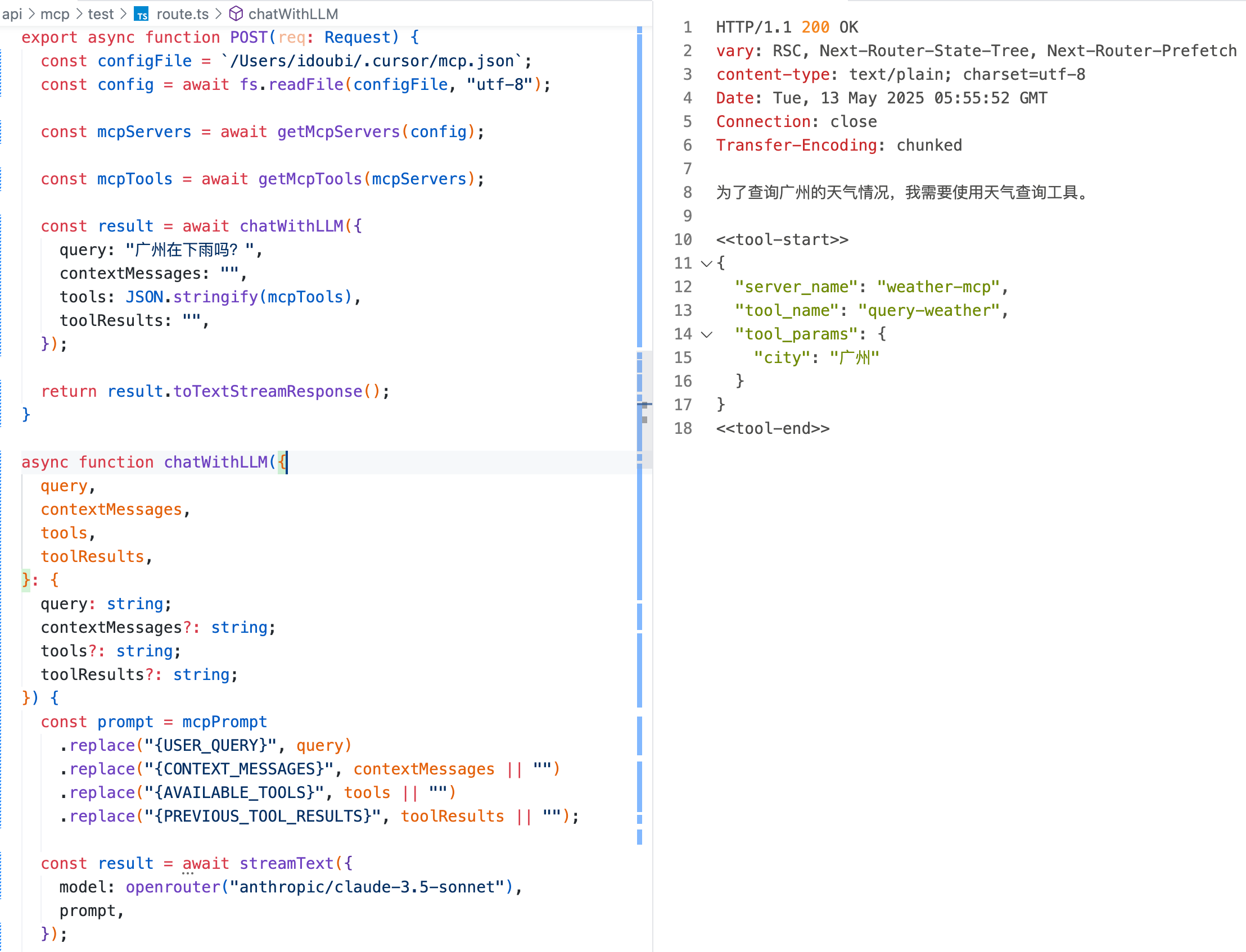Click the getMcpServers function call
1246x952 pixels.
pos(338,132)
